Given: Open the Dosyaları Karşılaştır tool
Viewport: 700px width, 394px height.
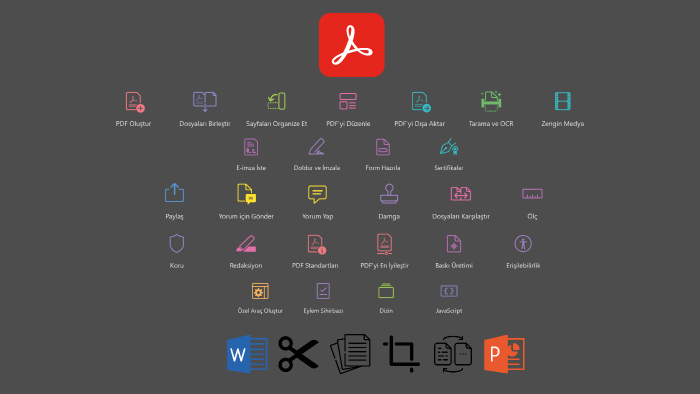Looking at the screenshot, I should [x=461, y=194].
